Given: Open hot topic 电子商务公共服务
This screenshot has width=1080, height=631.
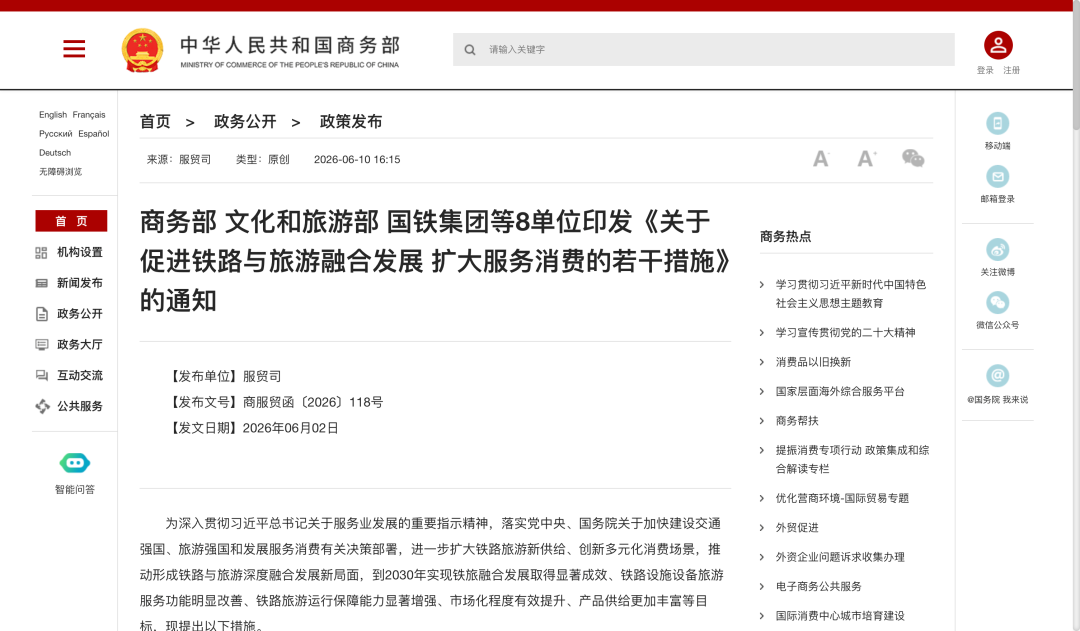Looking at the screenshot, I should point(818,586).
